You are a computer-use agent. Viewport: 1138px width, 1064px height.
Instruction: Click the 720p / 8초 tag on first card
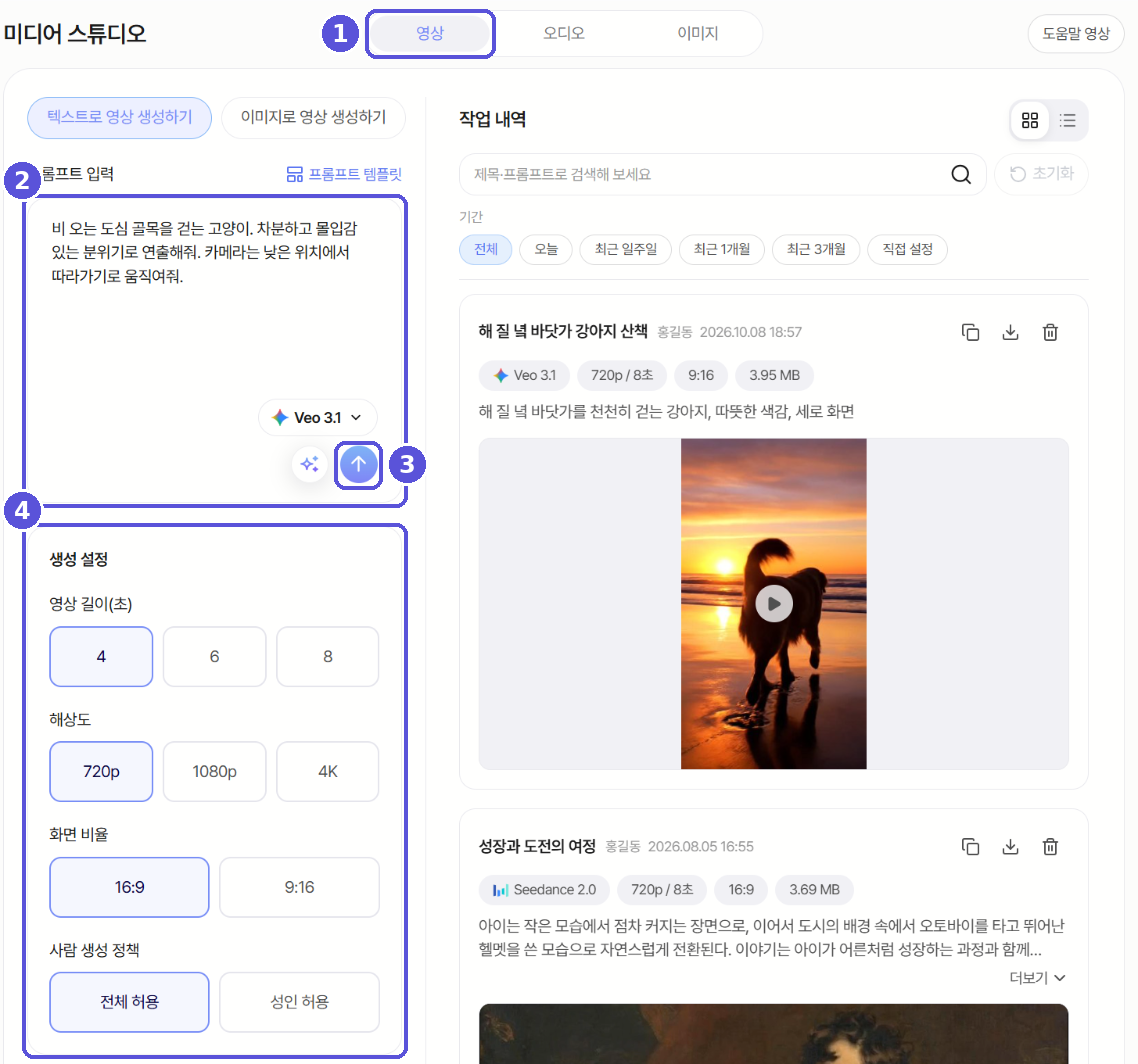(622, 375)
